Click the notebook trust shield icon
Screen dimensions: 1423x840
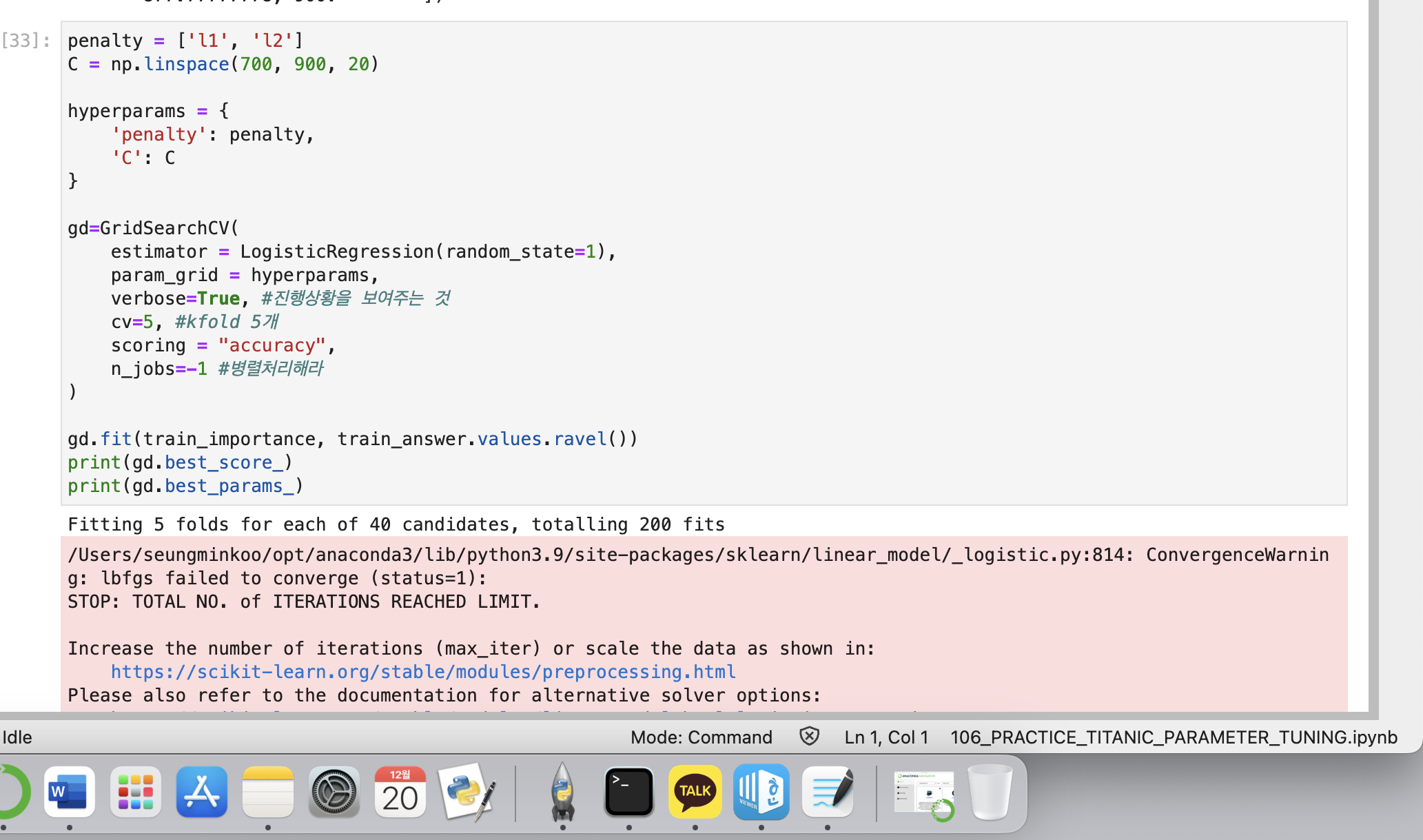(809, 737)
